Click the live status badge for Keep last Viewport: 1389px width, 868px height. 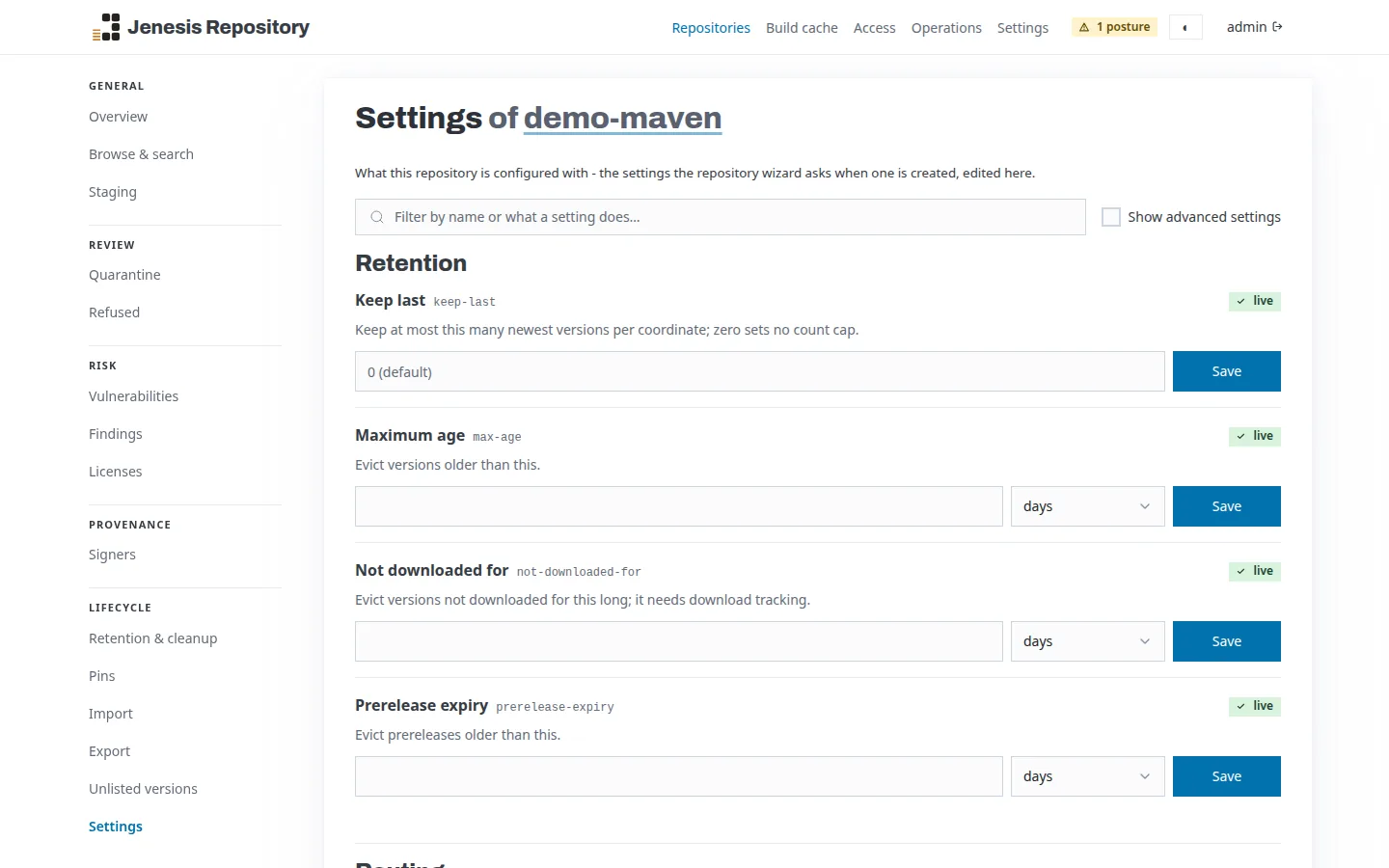click(1255, 301)
